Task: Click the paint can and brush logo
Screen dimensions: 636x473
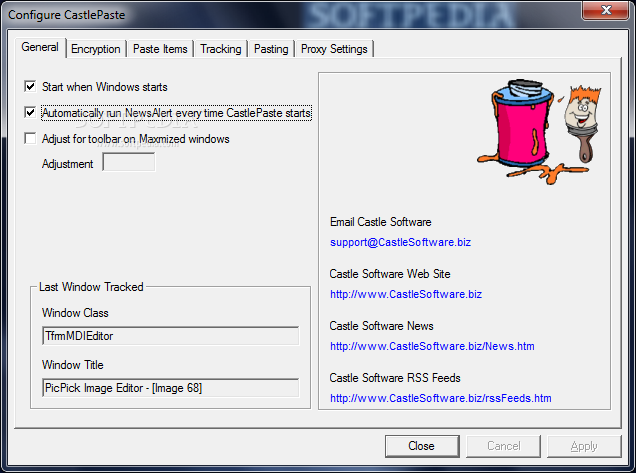Action: pyautogui.click(x=539, y=131)
